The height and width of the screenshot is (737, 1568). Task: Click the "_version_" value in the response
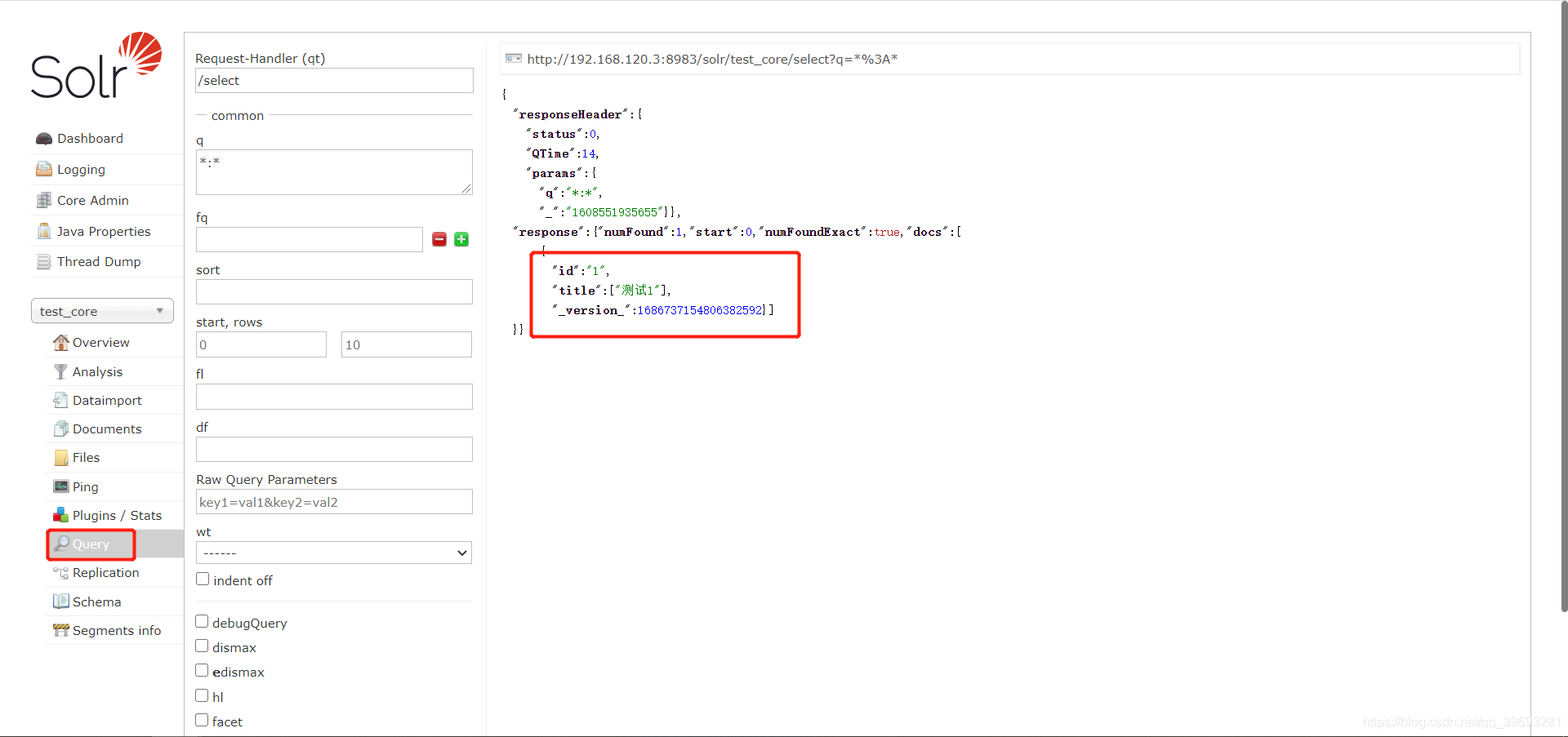click(x=700, y=310)
